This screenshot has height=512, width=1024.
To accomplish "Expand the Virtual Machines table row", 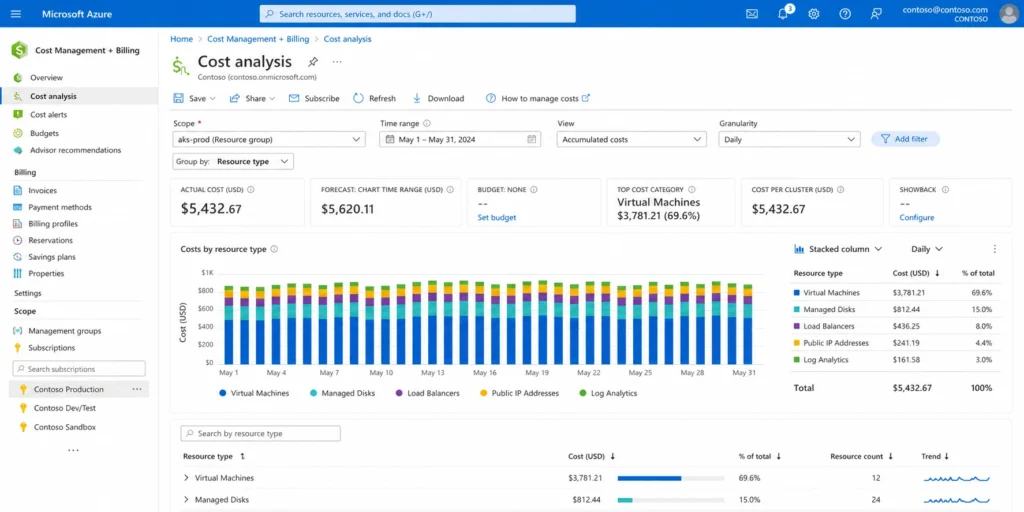I will pos(186,478).
